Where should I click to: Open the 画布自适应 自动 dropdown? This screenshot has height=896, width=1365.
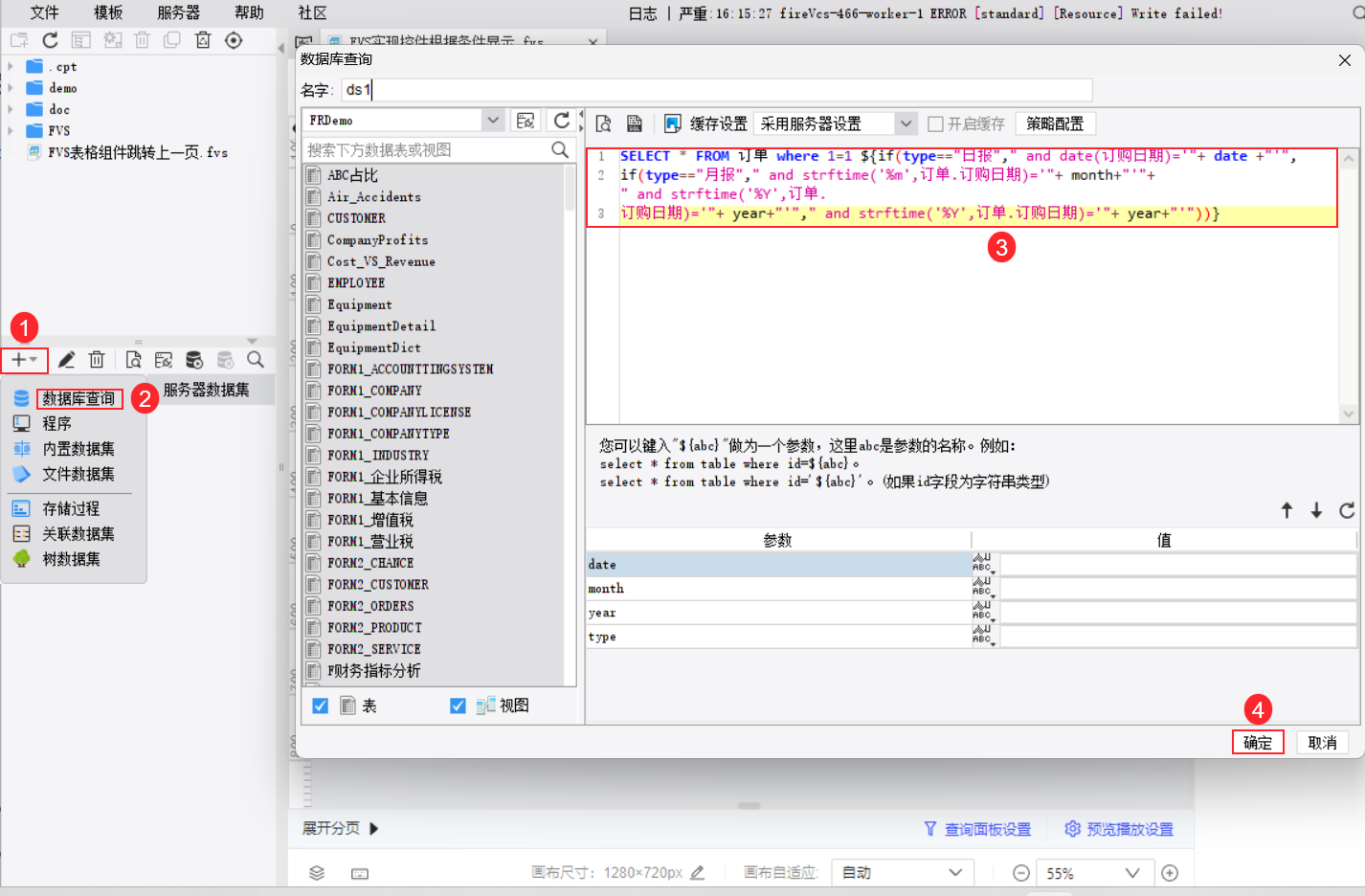coord(903,873)
